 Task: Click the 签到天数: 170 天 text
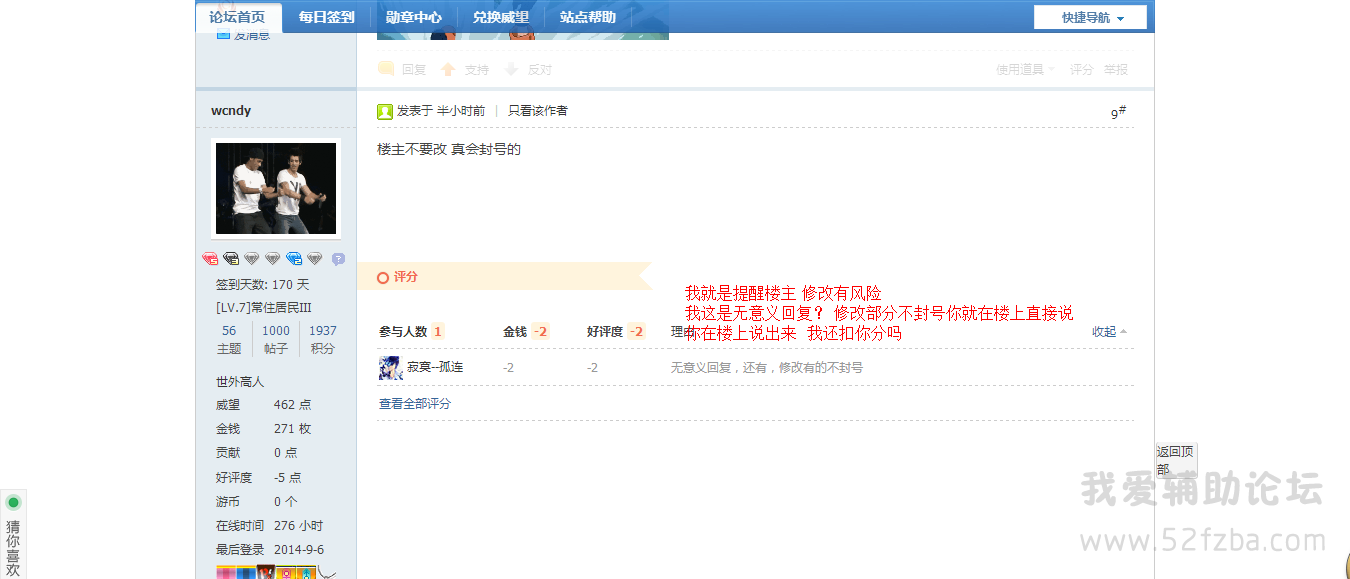tap(263, 285)
